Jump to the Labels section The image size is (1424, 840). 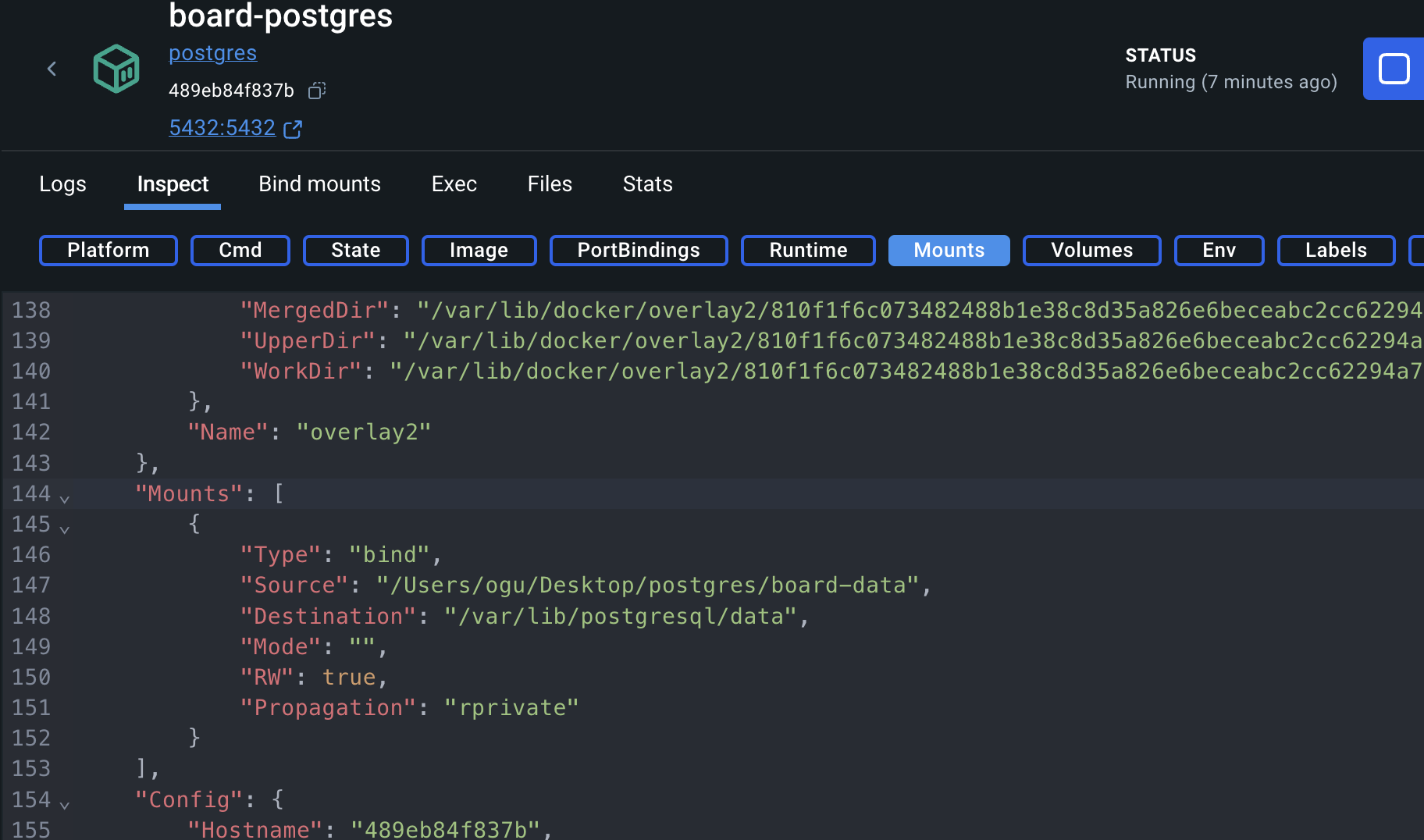pos(1337,251)
